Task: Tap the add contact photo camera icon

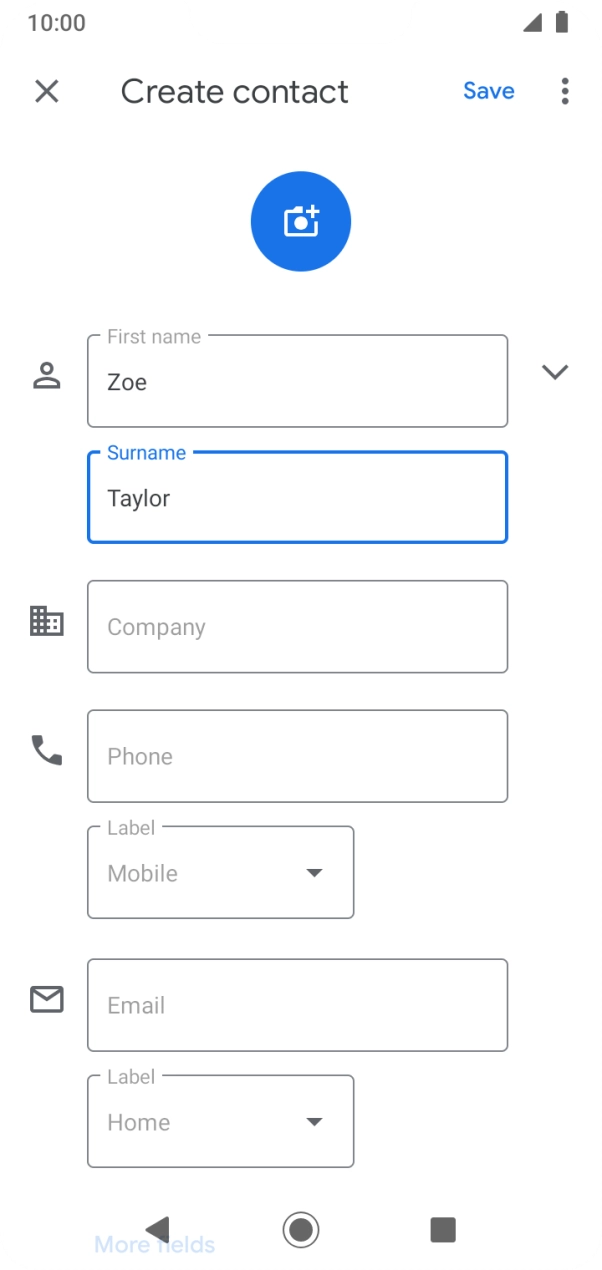Action: [300, 221]
